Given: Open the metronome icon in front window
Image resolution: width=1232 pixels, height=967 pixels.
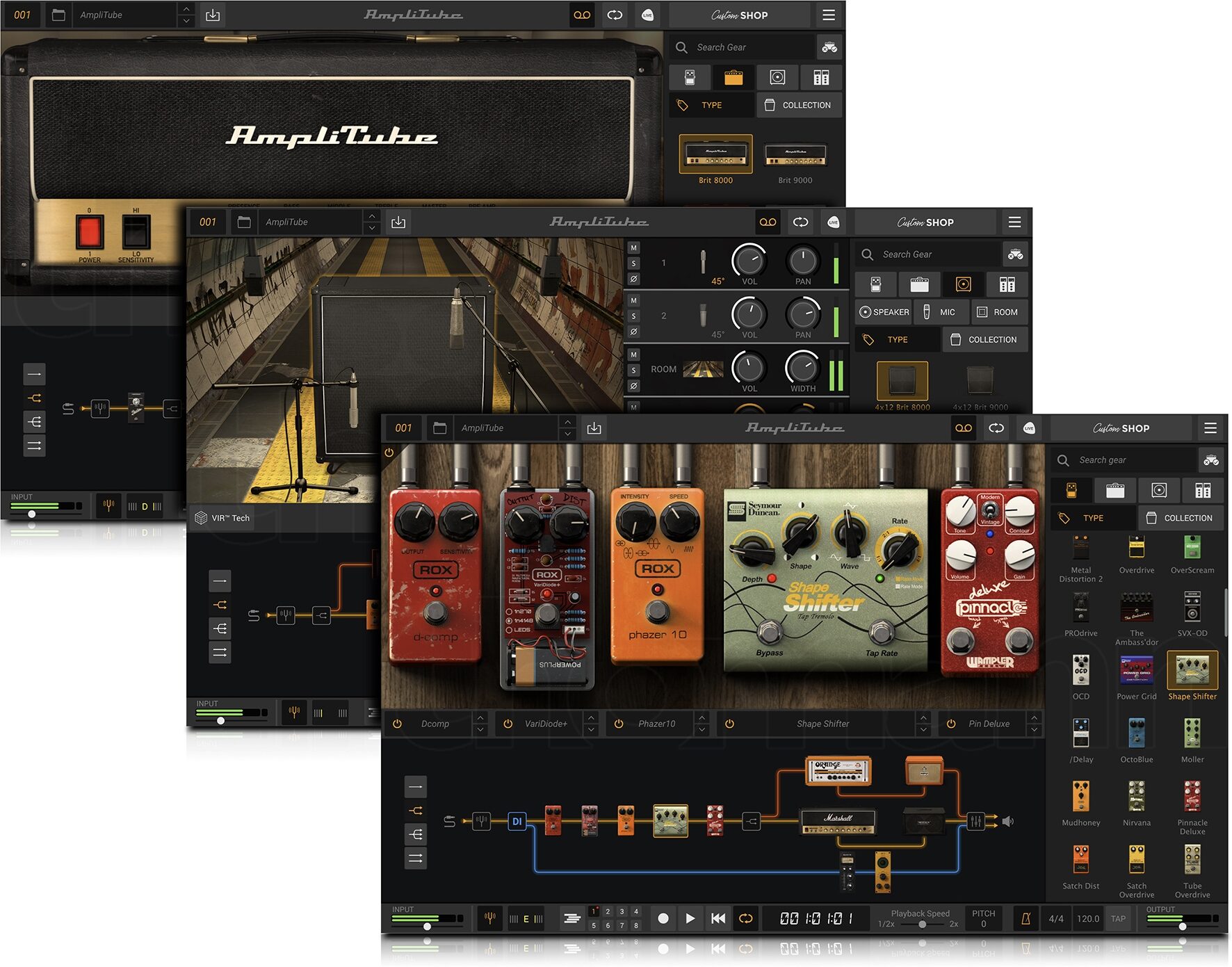Looking at the screenshot, I should [x=1026, y=918].
